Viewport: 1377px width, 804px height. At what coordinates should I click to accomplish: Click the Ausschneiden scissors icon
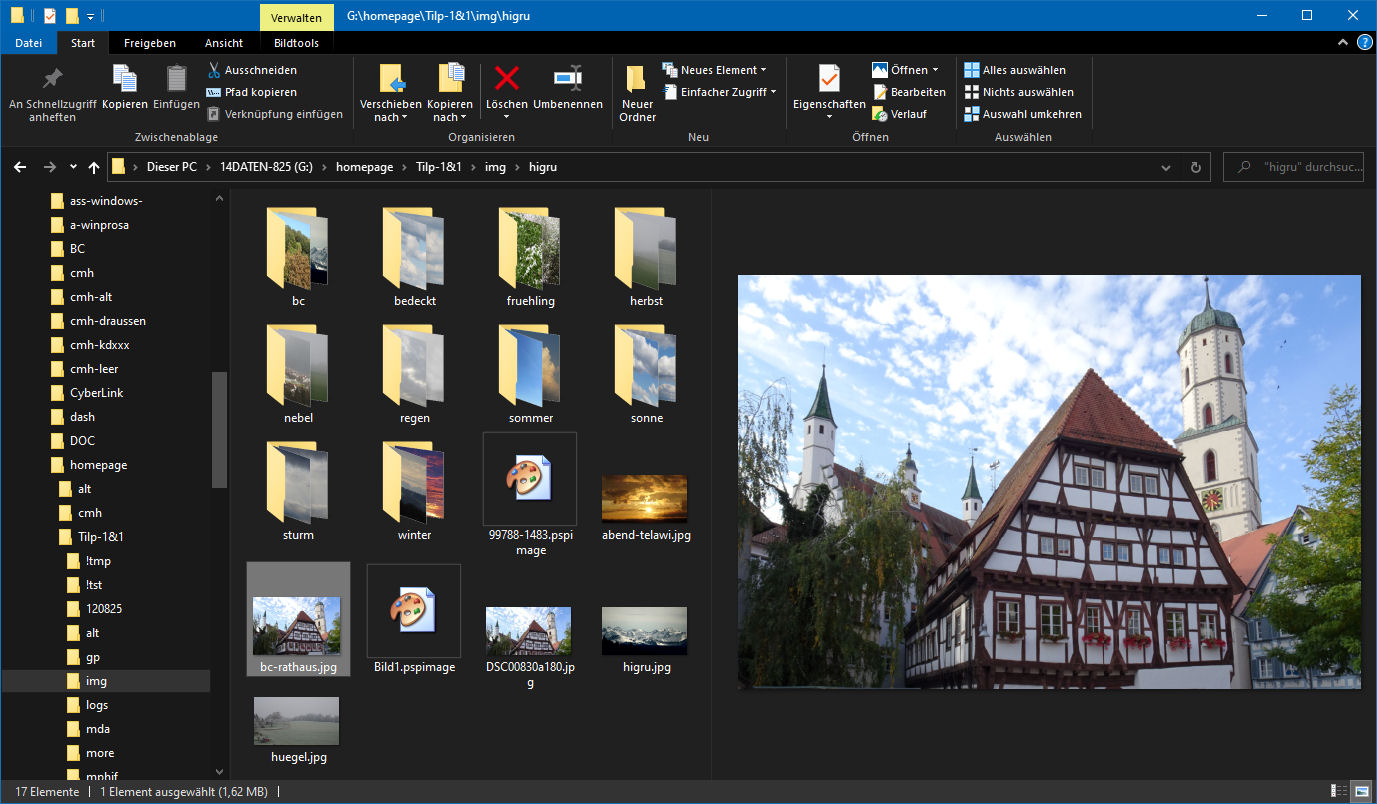click(214, 70)
